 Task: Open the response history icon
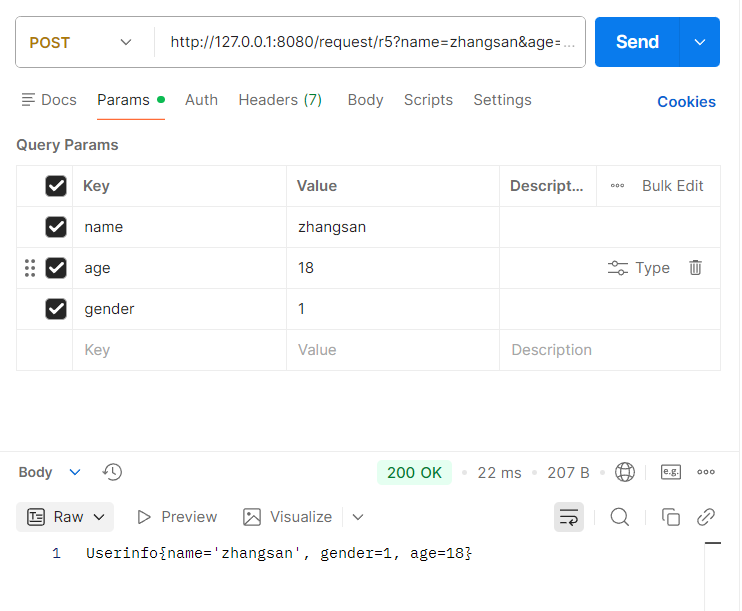click(x=112, y=472)
